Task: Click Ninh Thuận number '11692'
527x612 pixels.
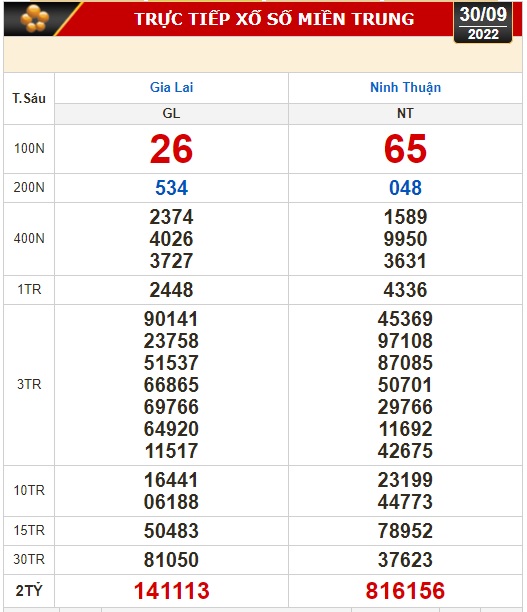Action: (405, 429)
